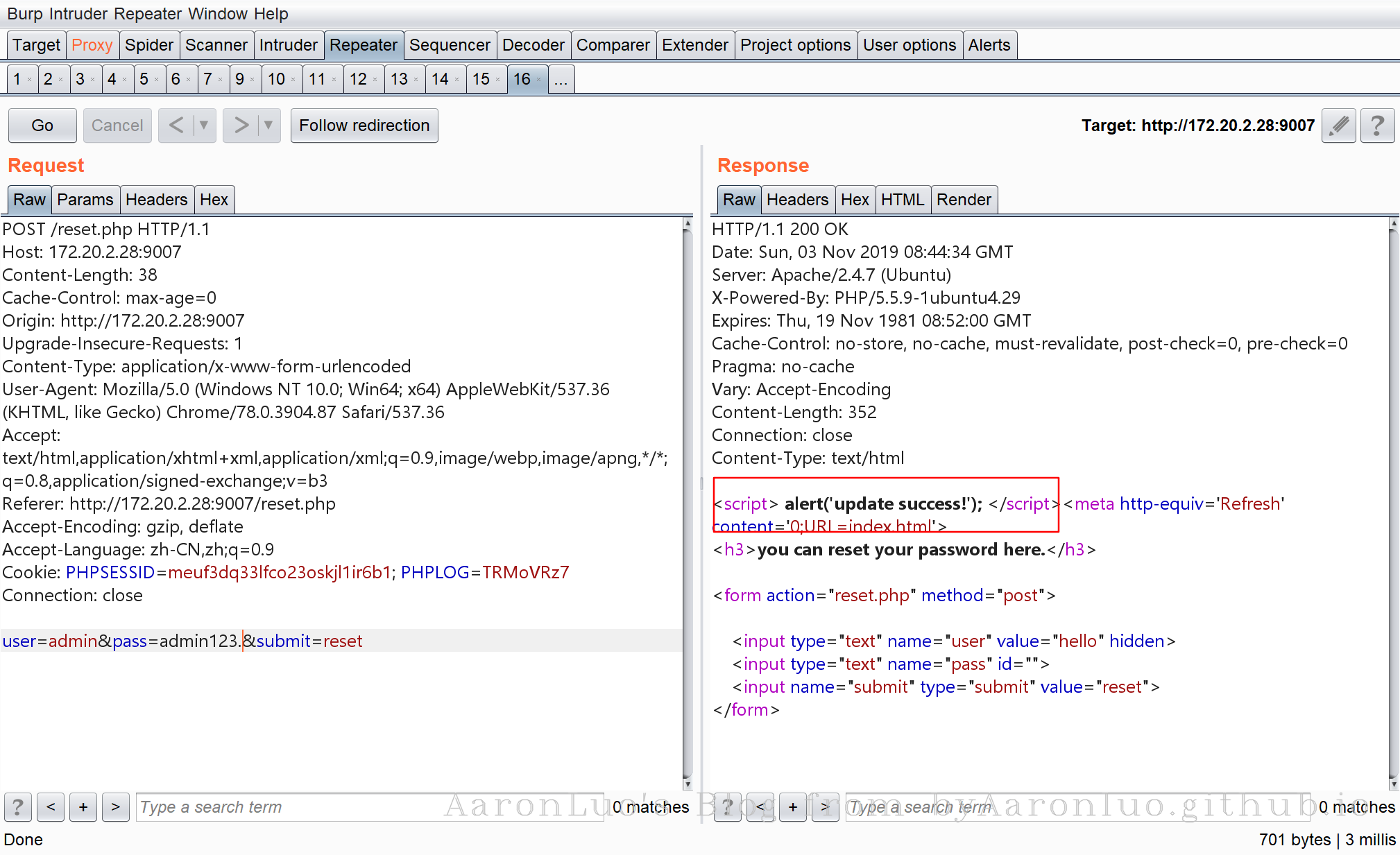
Task: Open the Render response tab
Action: tap(964, 200)
